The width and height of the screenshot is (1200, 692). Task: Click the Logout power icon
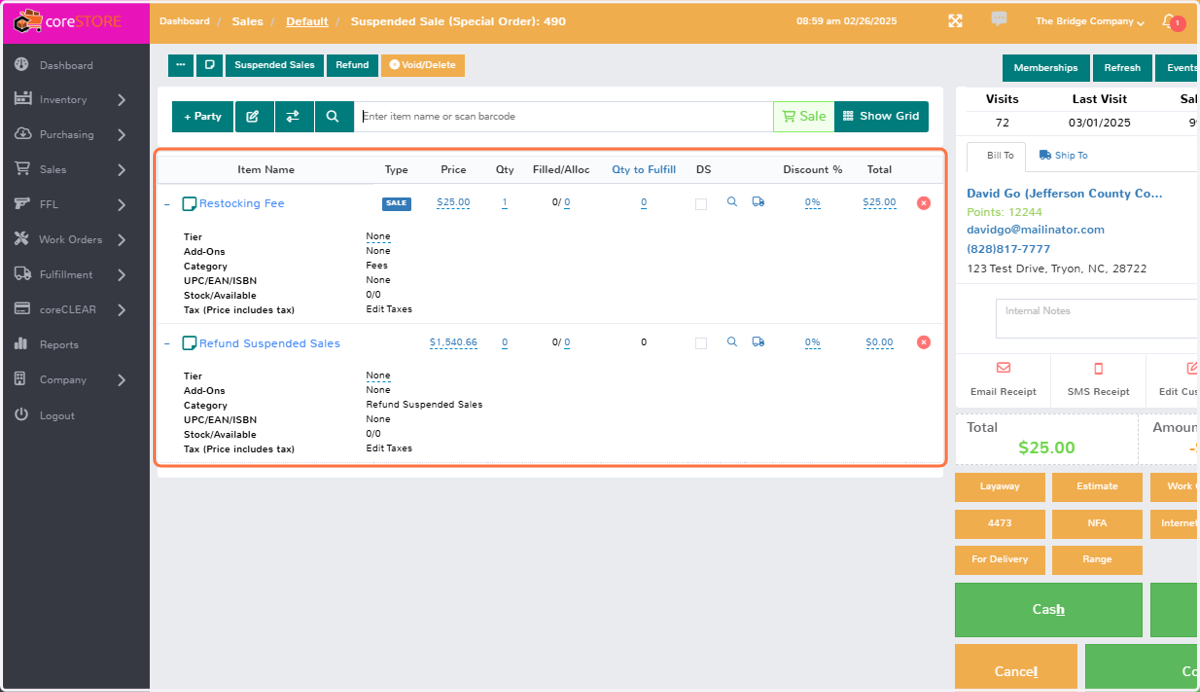pos(21,414)
